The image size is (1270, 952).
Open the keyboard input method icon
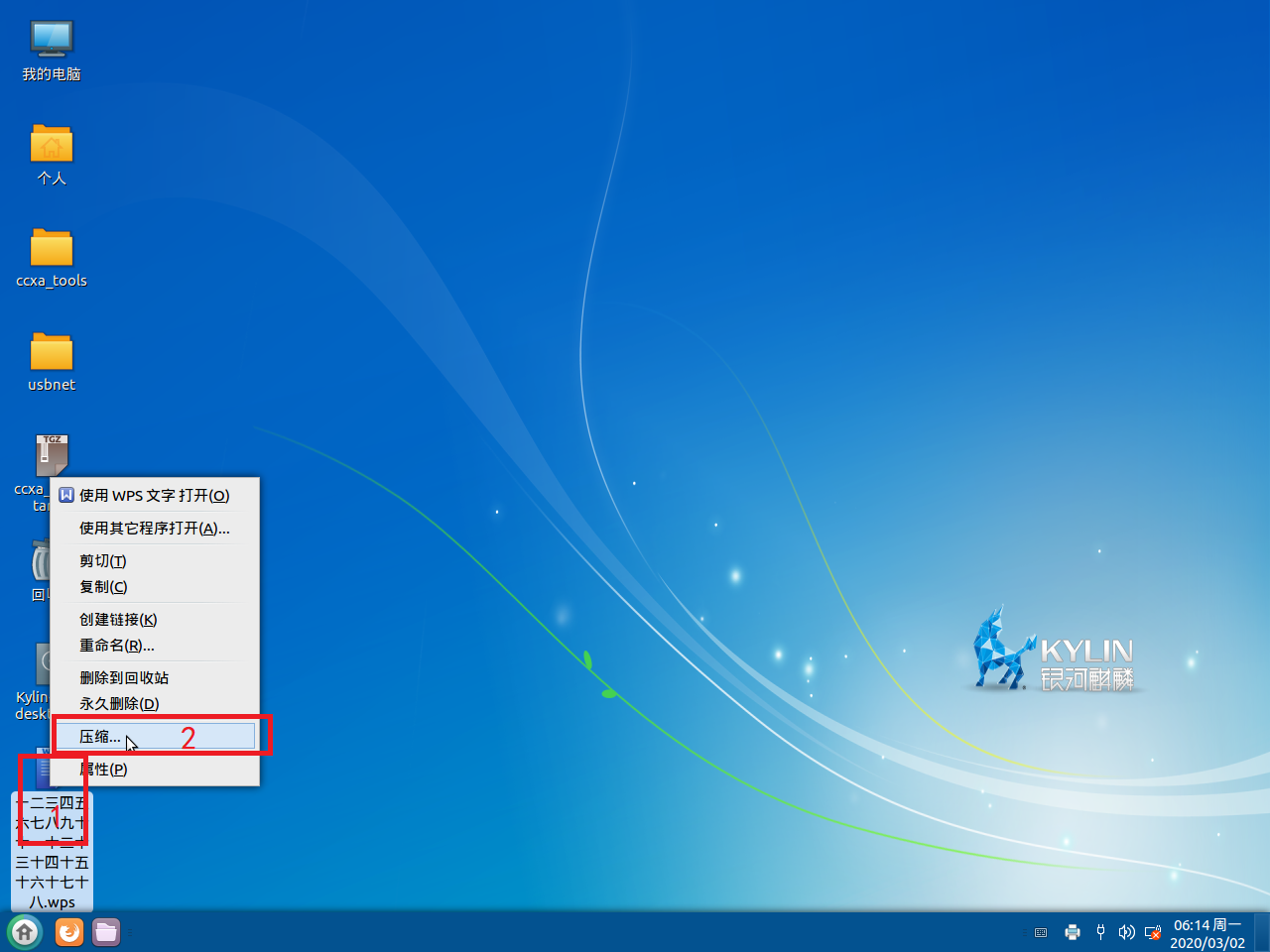(x=1041, y=933)
